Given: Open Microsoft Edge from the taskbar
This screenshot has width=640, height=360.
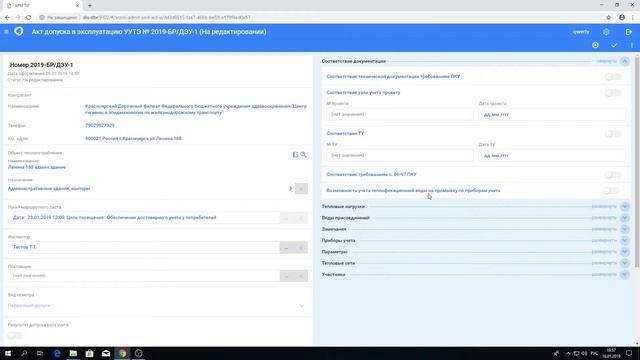Looking at the screenshot, I should pos(57,353).
